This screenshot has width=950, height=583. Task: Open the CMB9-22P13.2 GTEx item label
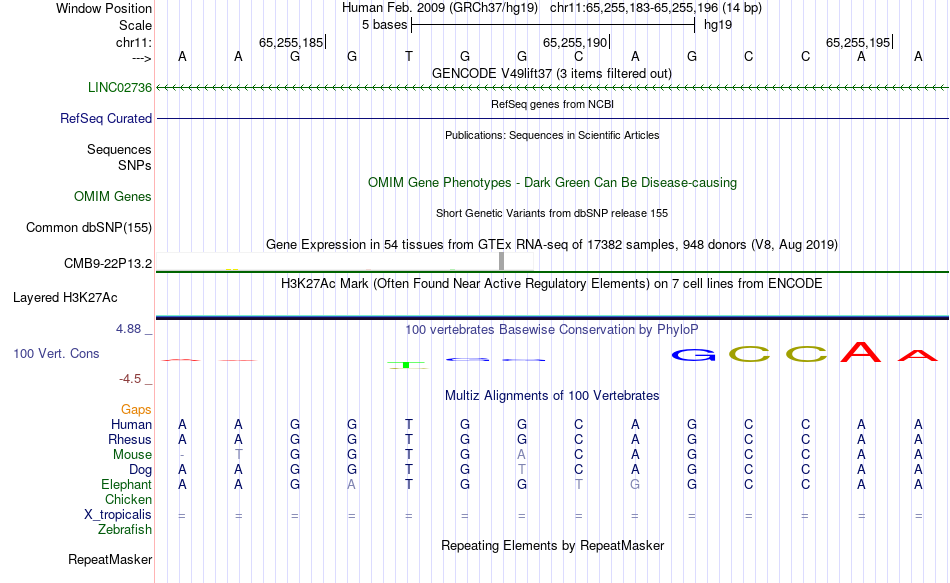click(x=108, y=264)
